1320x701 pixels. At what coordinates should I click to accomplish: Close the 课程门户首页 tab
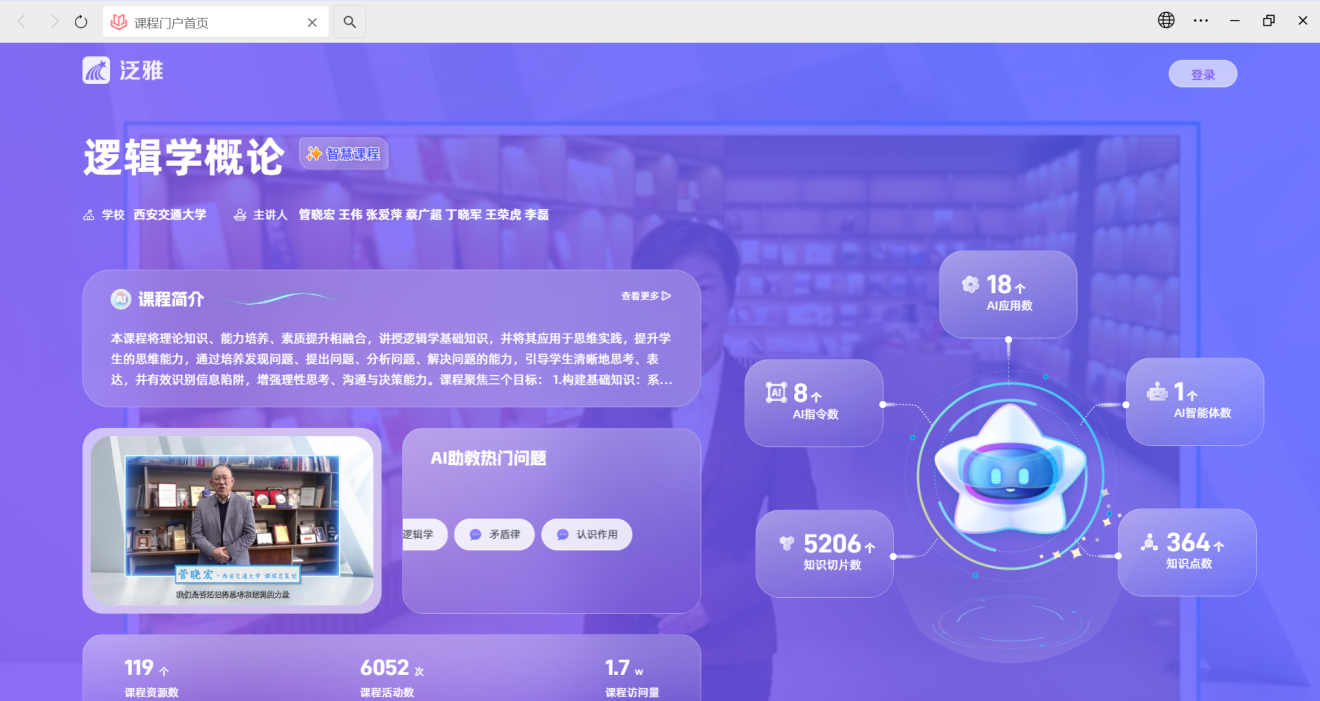click(x=312, y=22)
